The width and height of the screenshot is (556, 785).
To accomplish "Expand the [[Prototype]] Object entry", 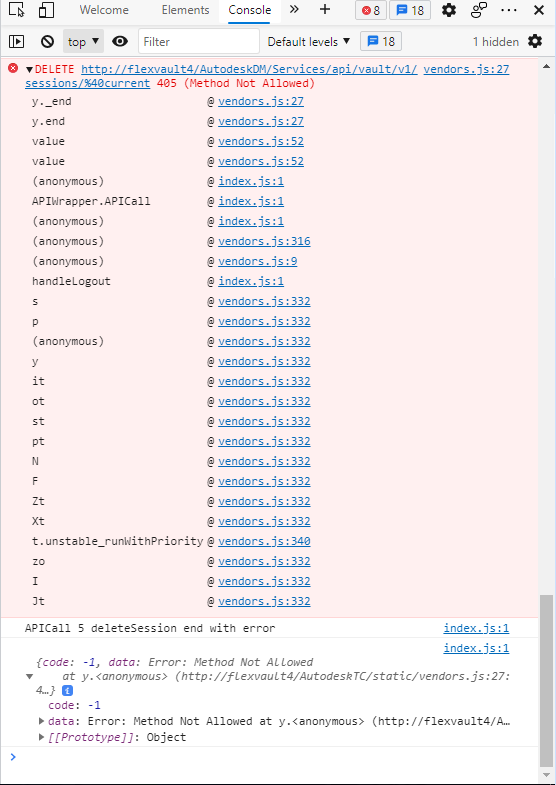I will coord(42,737).
